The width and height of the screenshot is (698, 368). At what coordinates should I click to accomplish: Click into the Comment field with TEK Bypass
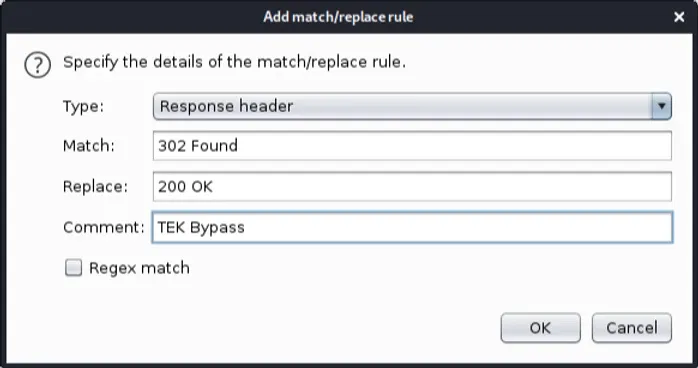[x=412, y=227]
